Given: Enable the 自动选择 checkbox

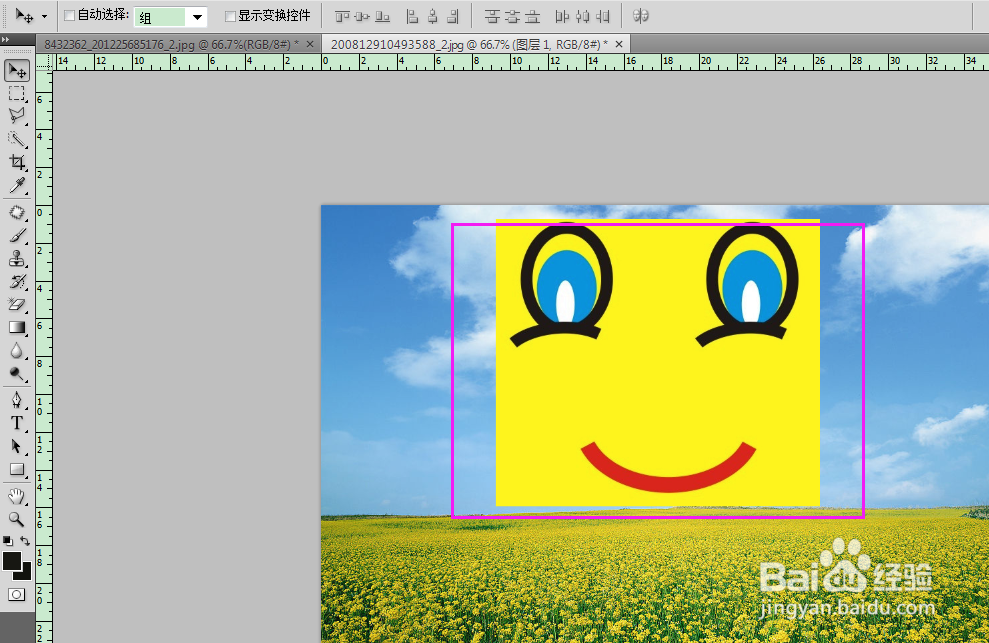Looking at the screenshot, I should [69, 16].
